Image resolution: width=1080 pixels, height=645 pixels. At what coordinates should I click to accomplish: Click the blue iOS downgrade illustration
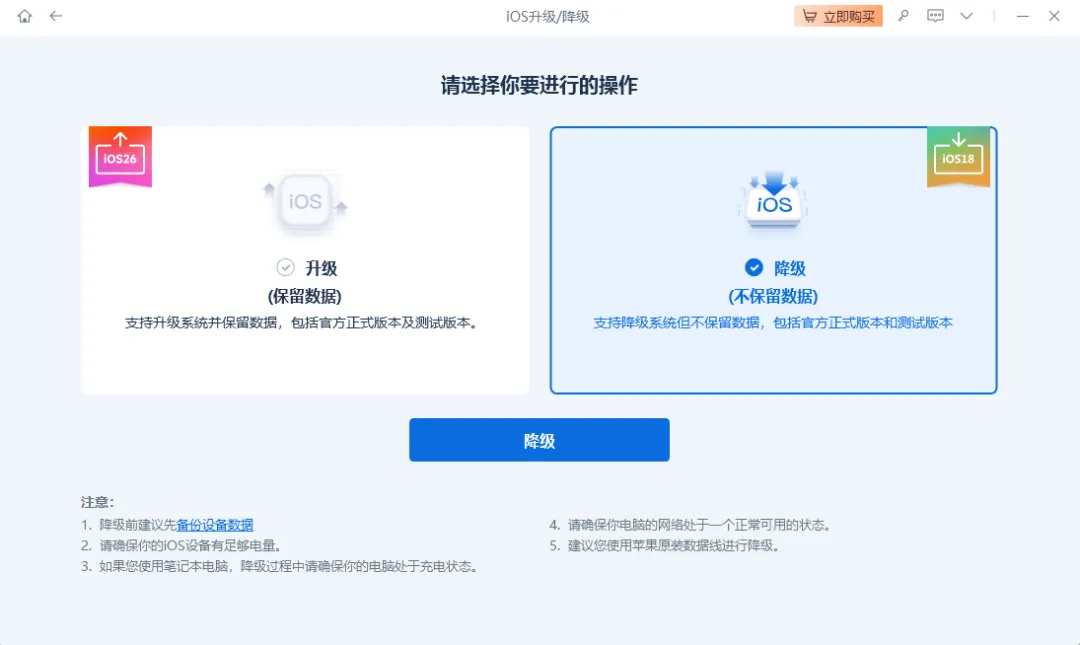coord(773,200)
